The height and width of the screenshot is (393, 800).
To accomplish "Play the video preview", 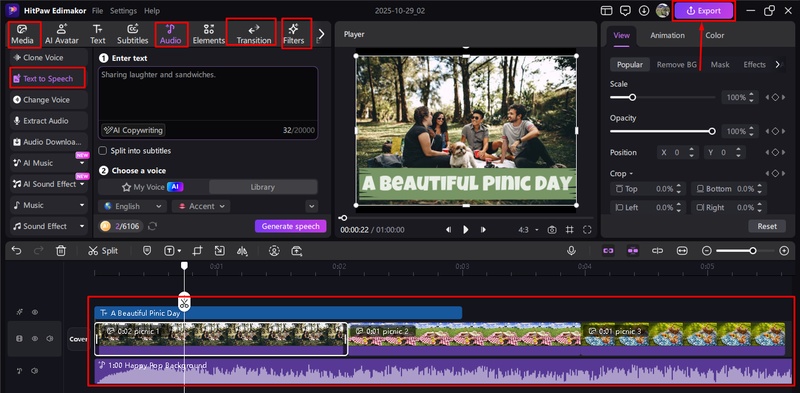I will click(465, 230).
